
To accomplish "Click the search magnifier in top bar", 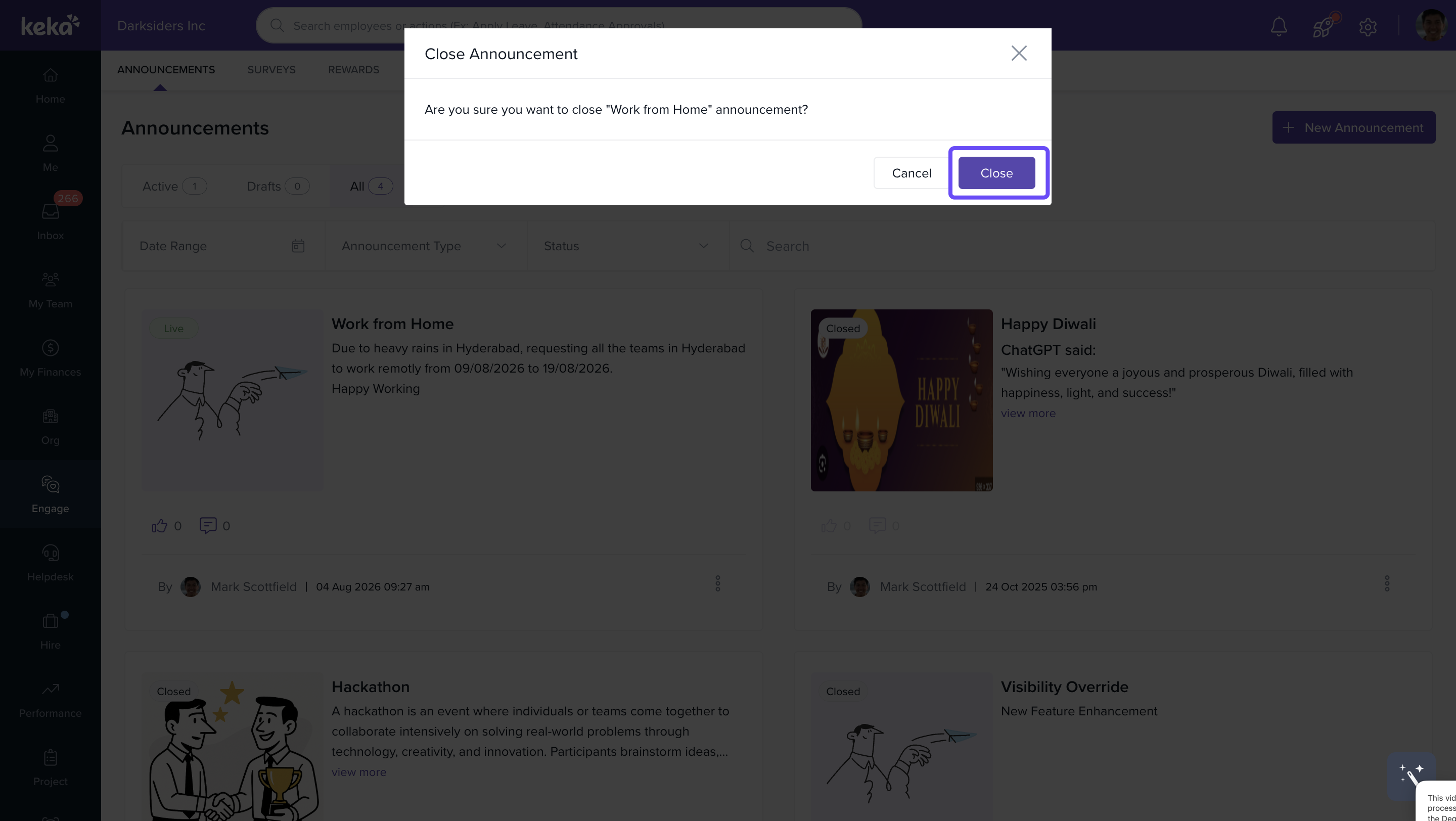I will [x=277, y=25].
